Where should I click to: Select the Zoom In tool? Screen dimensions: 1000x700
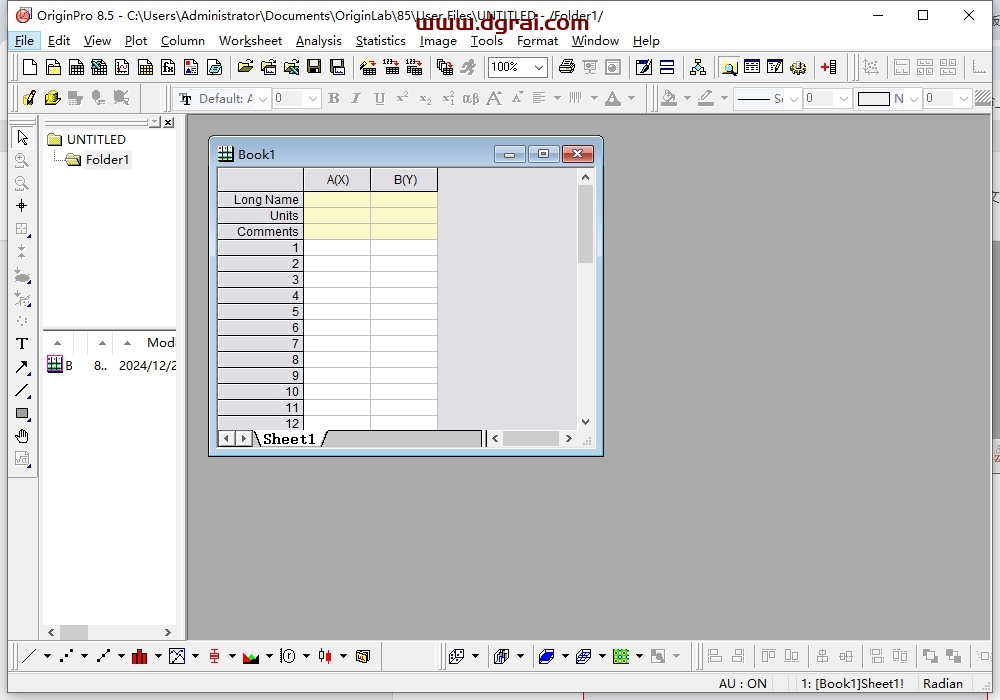(x=22, y=160)
